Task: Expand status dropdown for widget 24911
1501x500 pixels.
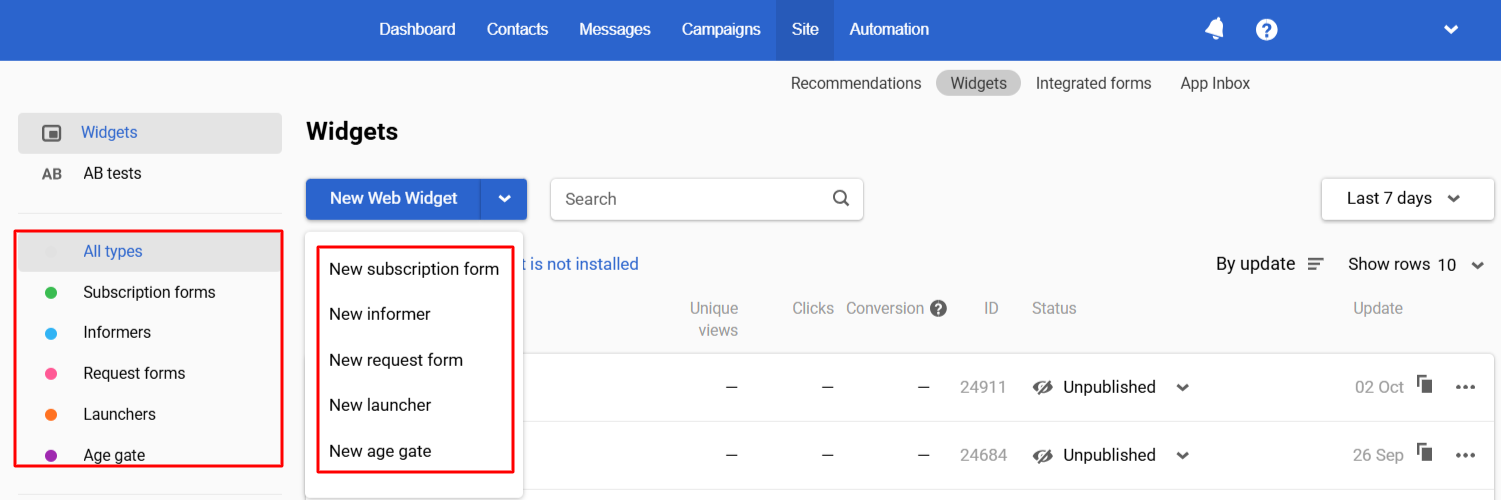Action: (x=1183, y=388)
